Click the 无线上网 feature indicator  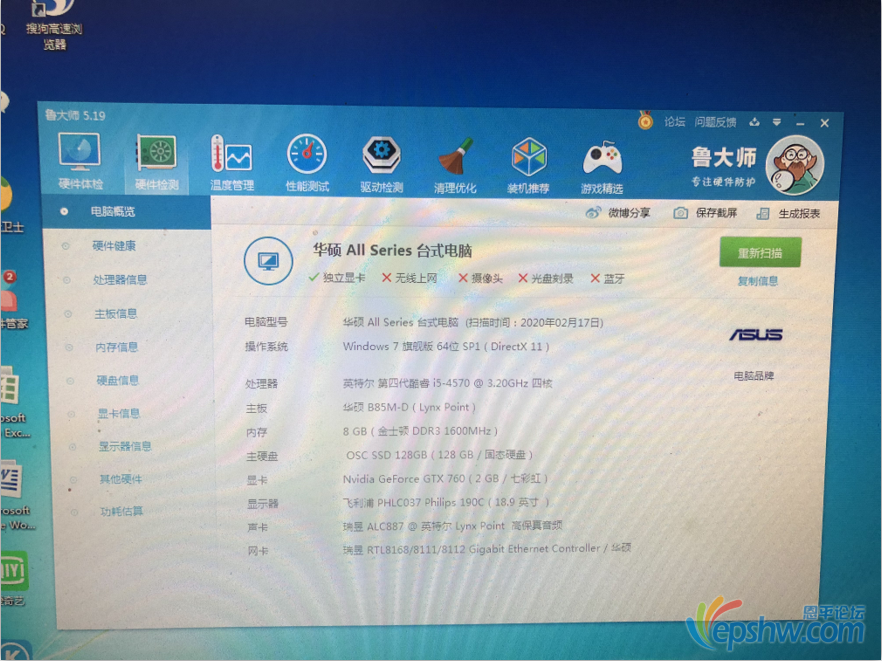click(410, 278)
